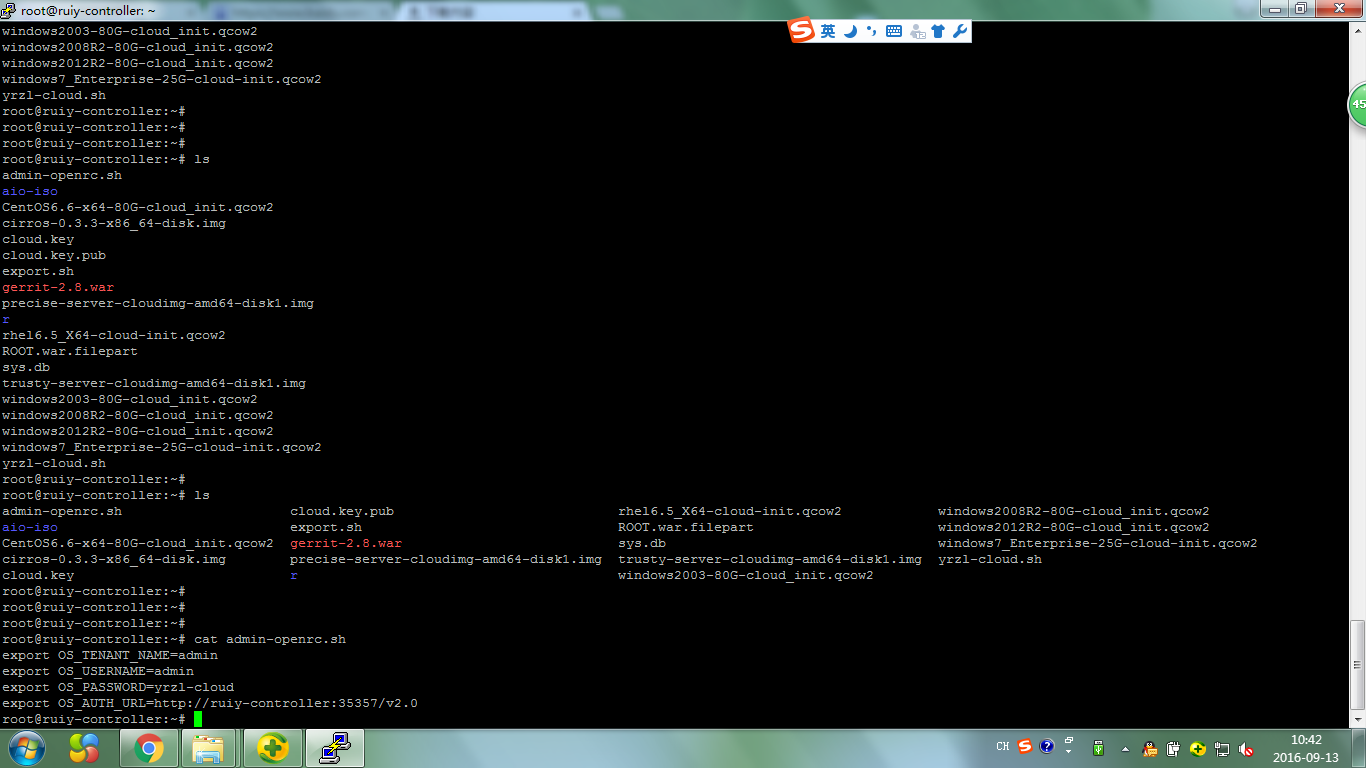Click red 'gerrit-2.8.war' in single-column listing
This screenshot has height=768, width=1366.
[58, 287]
